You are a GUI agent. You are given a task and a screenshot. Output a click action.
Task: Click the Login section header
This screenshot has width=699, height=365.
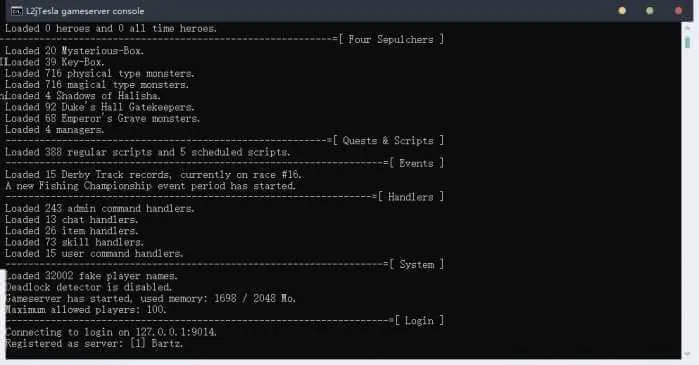pyautogui.click(x=419, y=320)
